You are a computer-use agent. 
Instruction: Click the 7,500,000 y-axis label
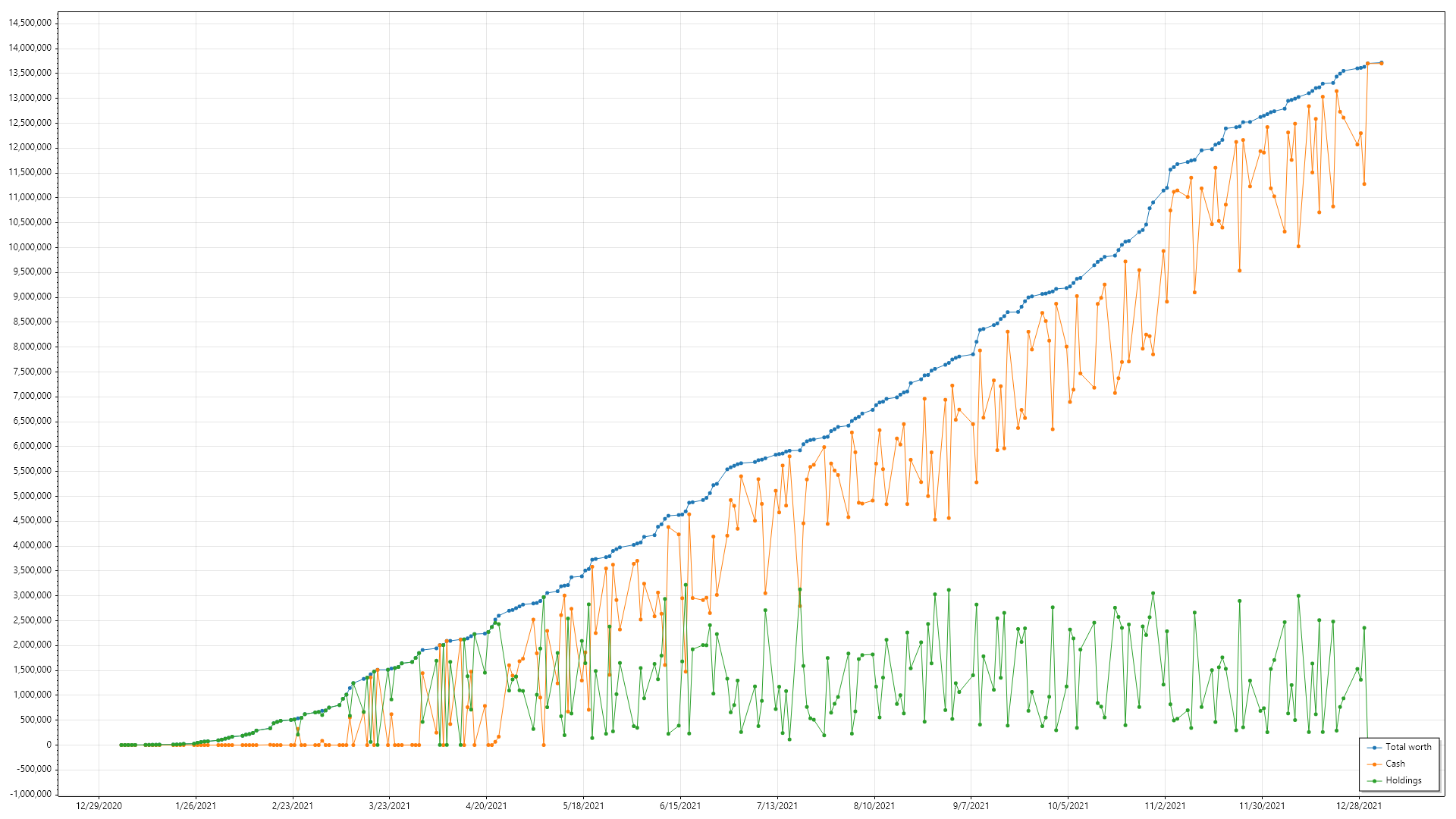[x=33, y=372]
